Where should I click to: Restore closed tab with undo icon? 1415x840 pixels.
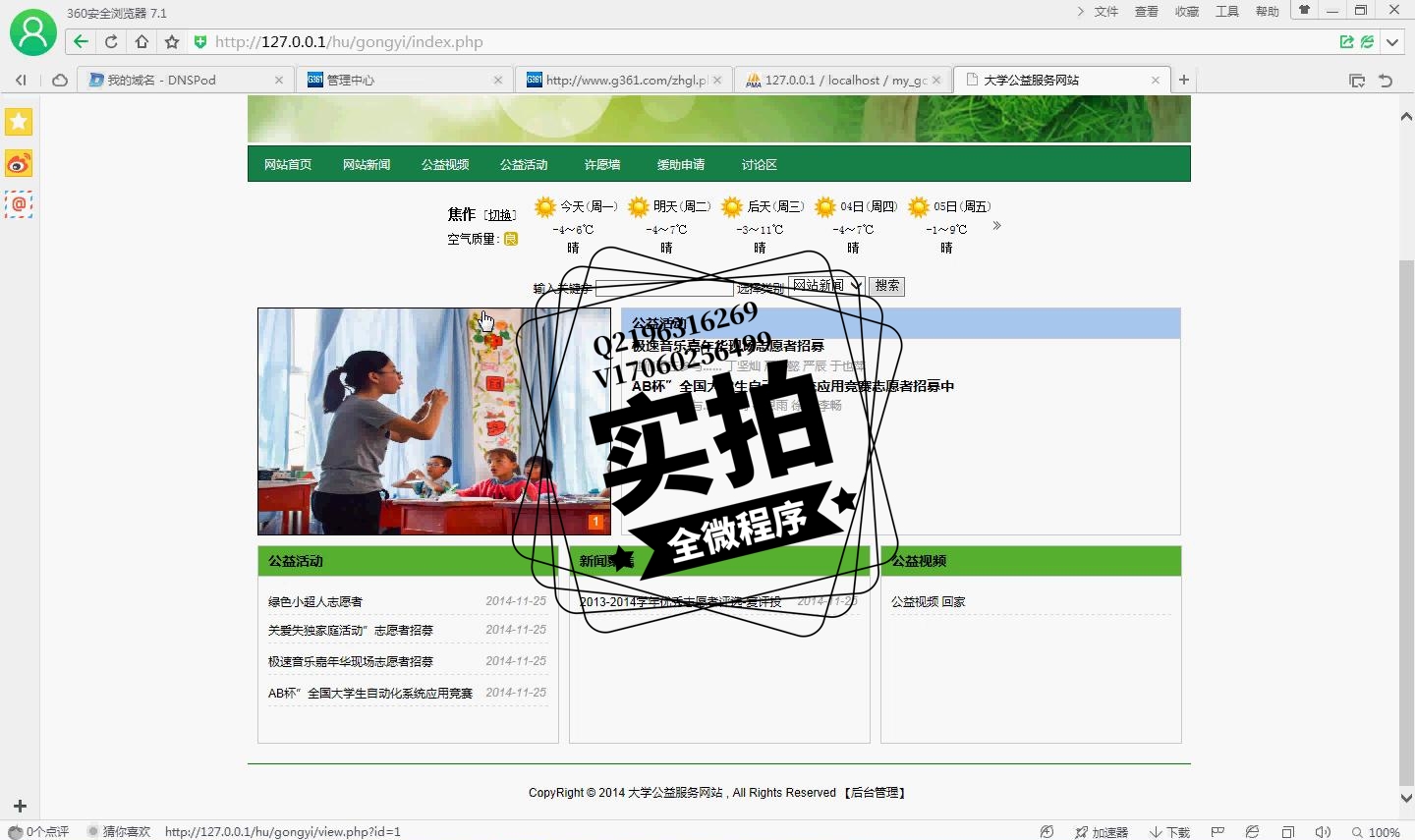click(1386, 81)
